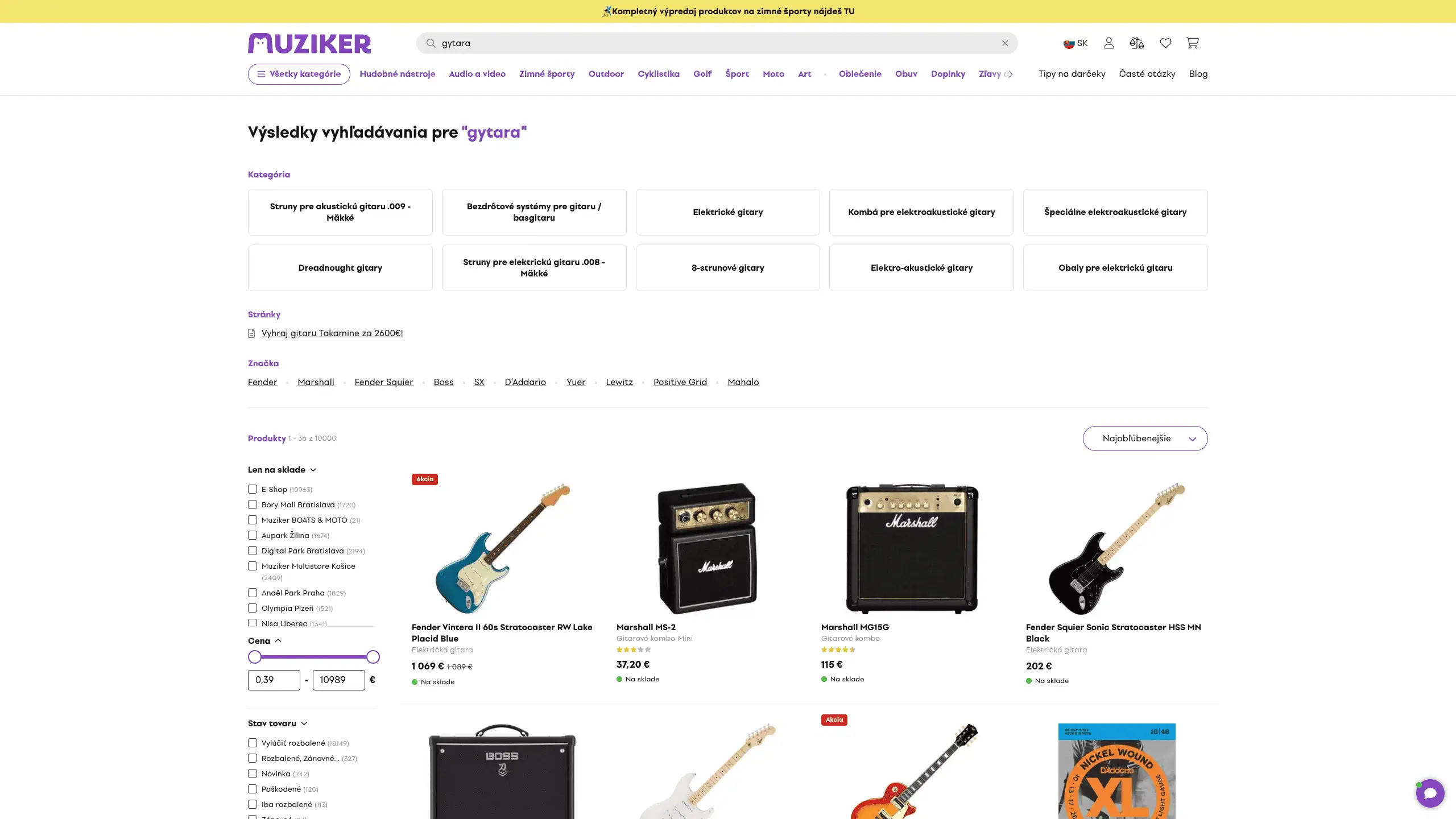Open the product comparison scales icon
Viewport: 1456px width, 819px height.
[1136, 43]
